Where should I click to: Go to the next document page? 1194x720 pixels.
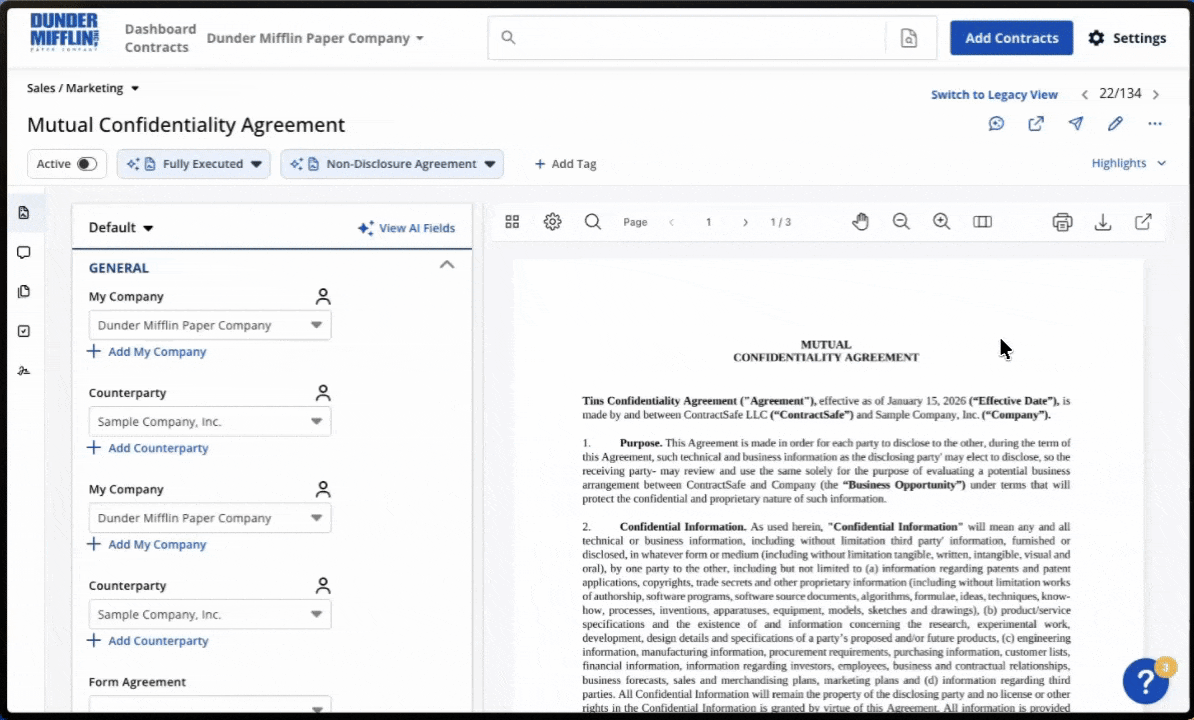745,222
